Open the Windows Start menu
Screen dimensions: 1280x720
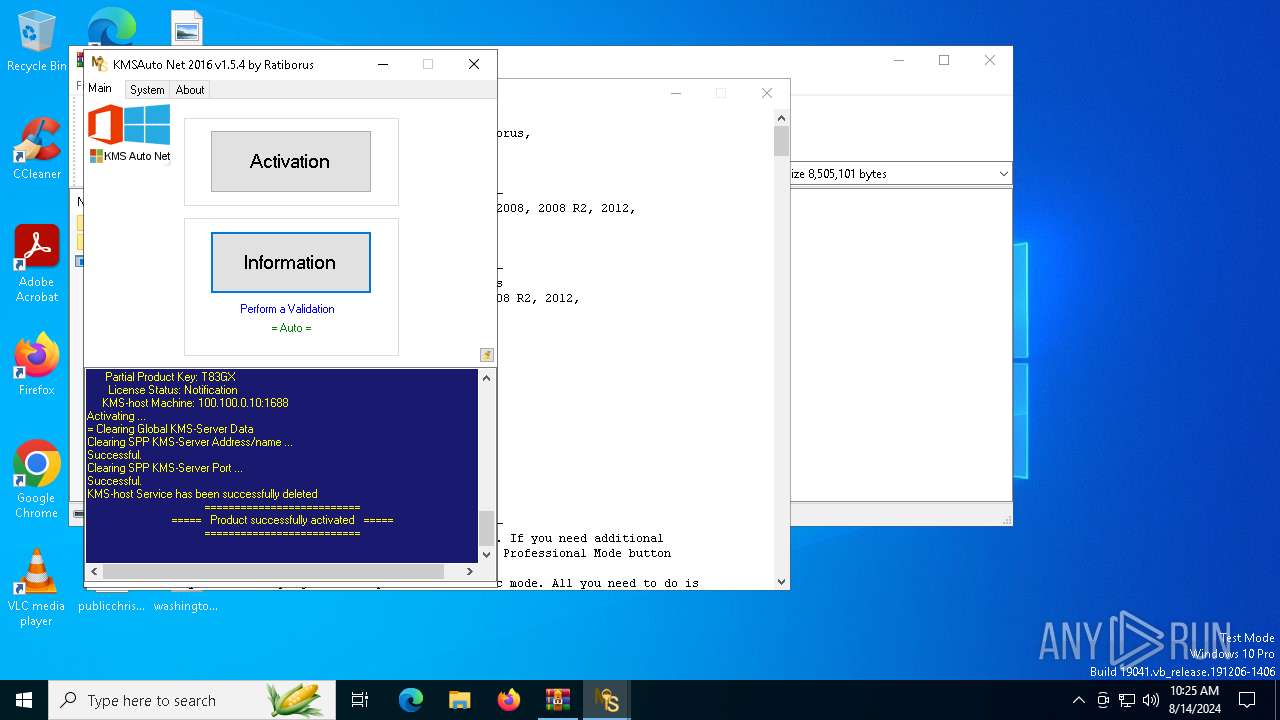pos(24,700)
